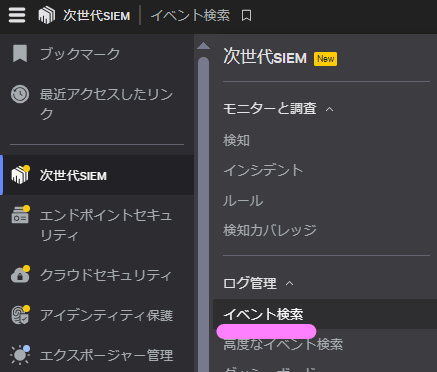Open the 検知カバレッジ link
Screen dimensions: 437x372
[270, 230]
